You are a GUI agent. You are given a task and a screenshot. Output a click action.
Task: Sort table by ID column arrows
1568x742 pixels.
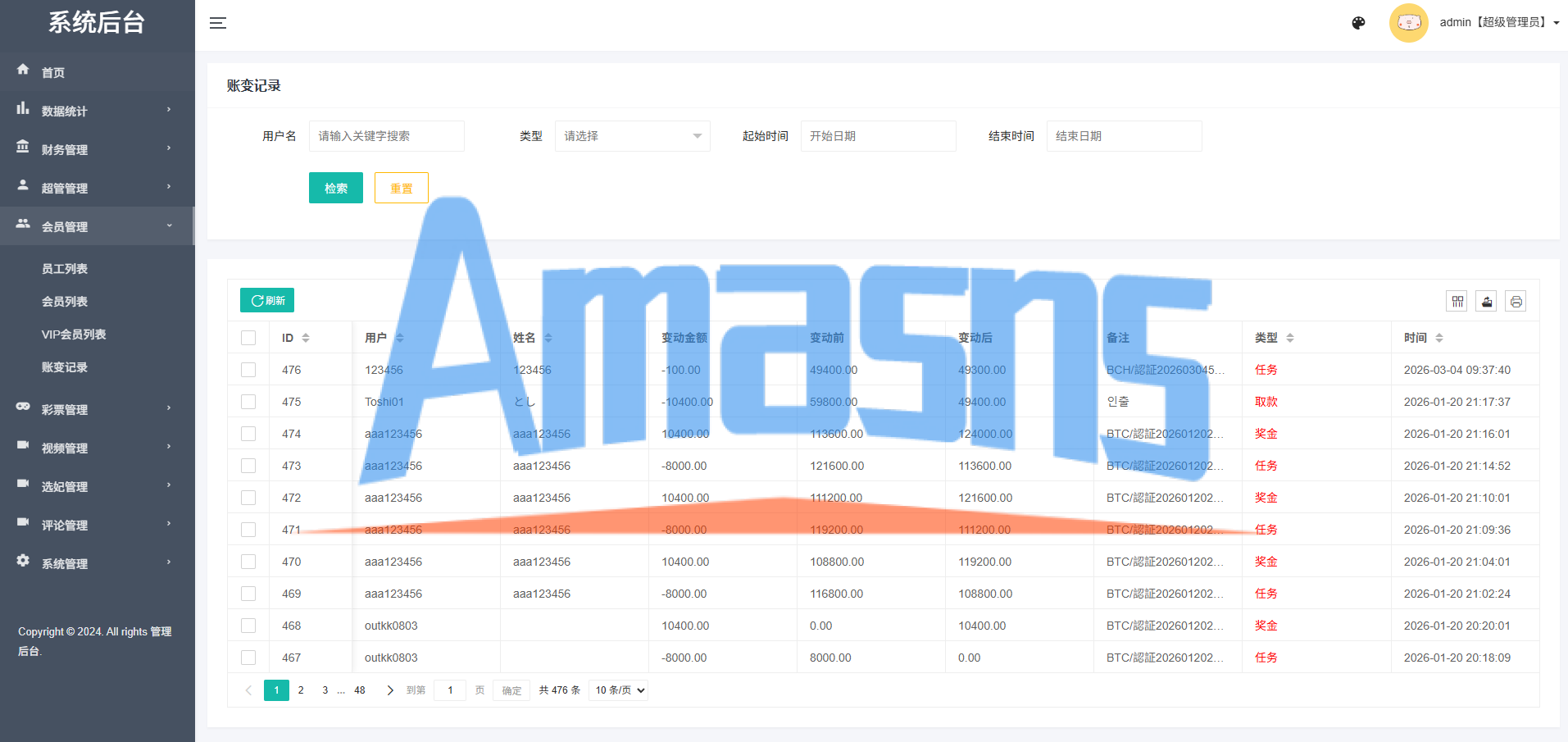(306, 338)
